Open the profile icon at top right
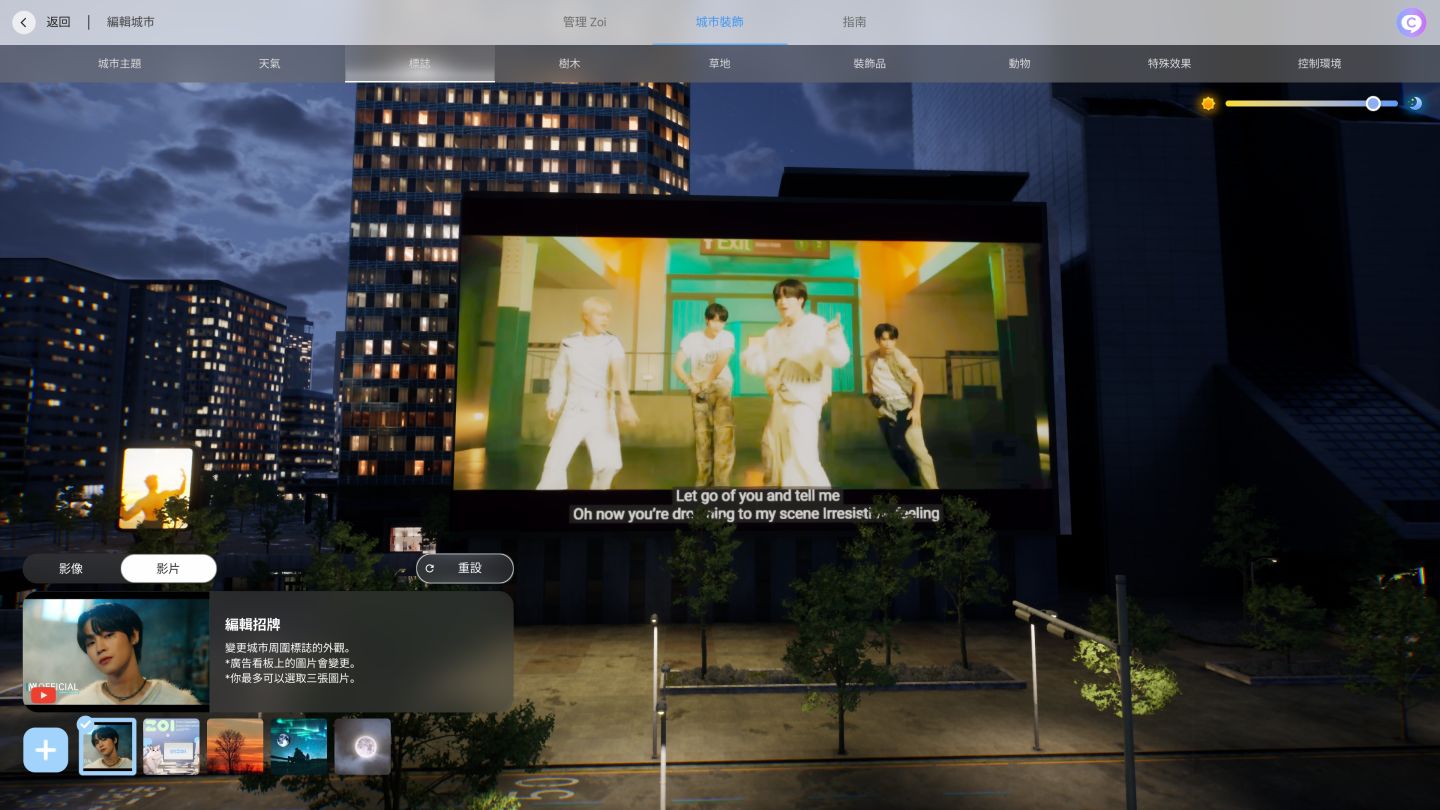Image resolution: width=1440 pixels, height=810 pixels. pyautogui.click(x=1411, y=23)
